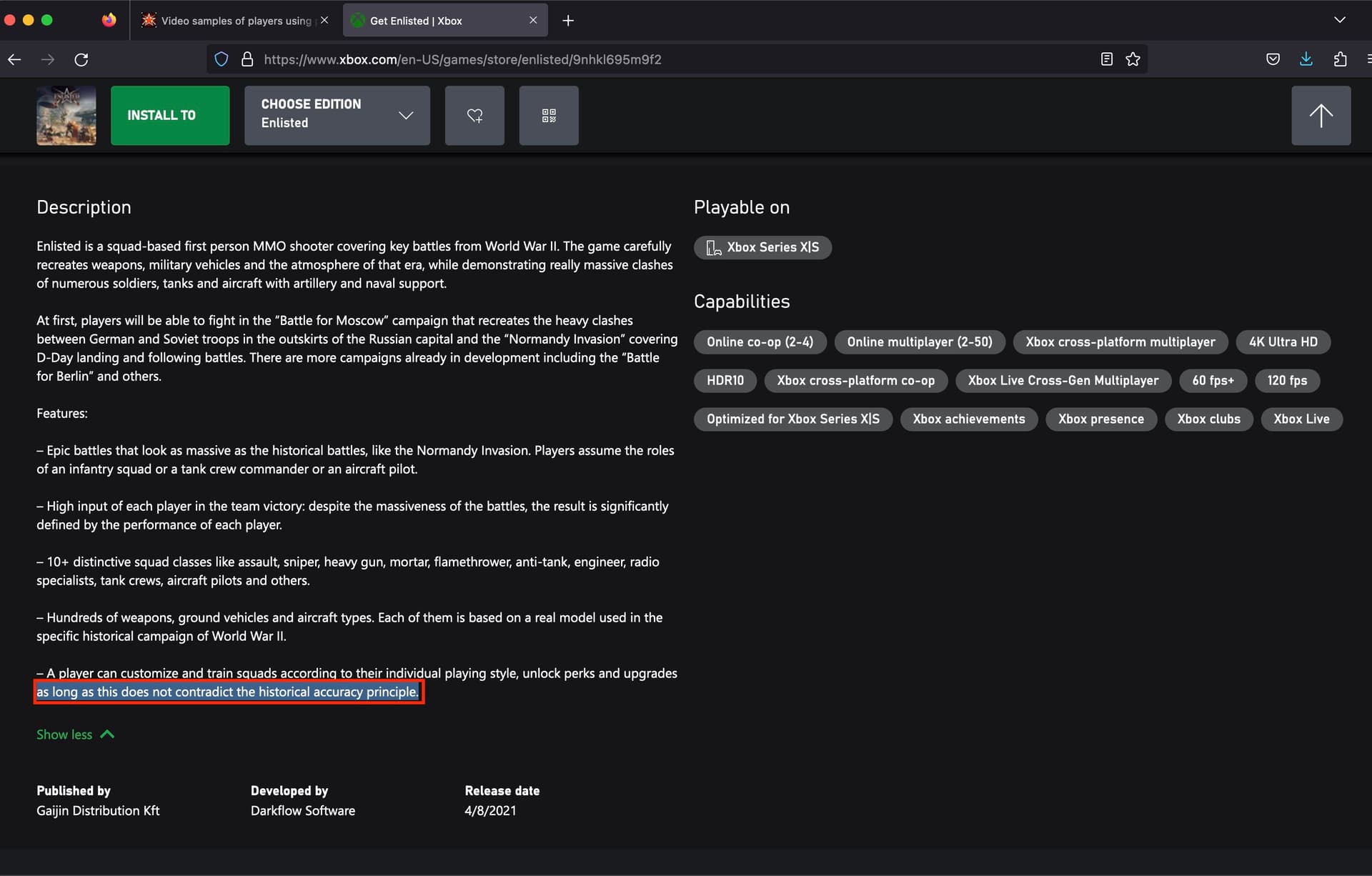Viewport: 1372px width, 876px height.
Task: View site security padlock info
Action: coord(247,59)
